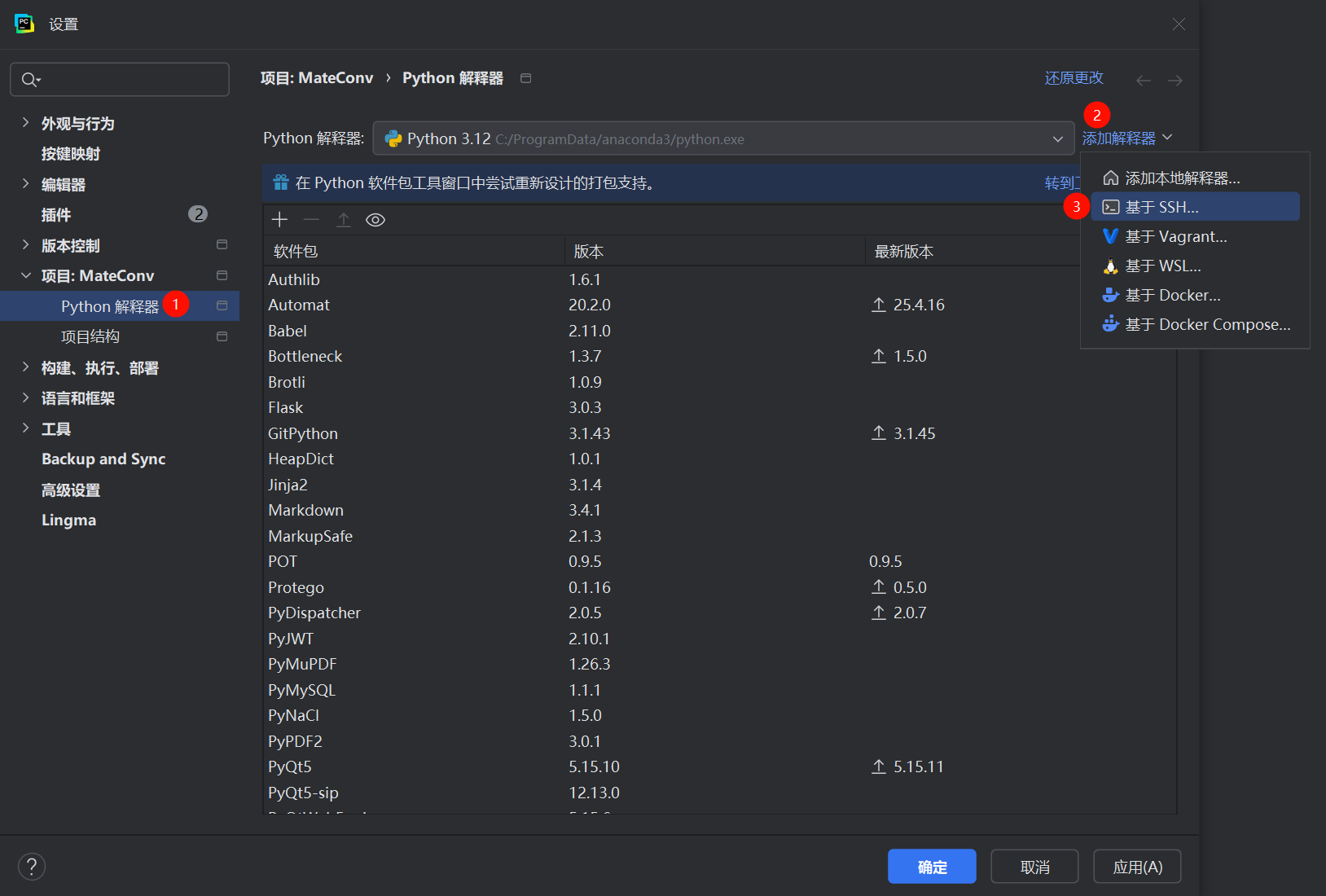
Task: Select 按键映射 in the settings tree
Action: tap(71, 153)
